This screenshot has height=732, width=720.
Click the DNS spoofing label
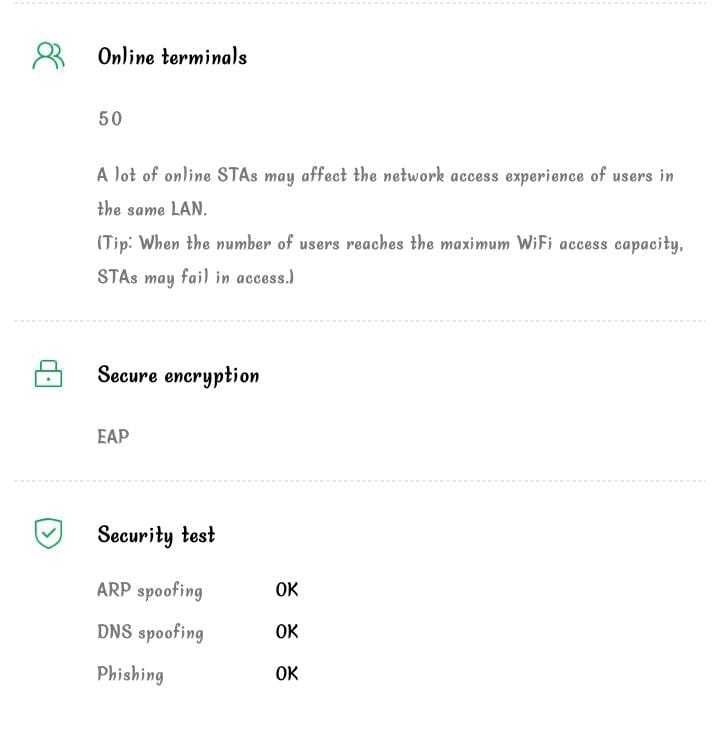click(x=150, y=632)
